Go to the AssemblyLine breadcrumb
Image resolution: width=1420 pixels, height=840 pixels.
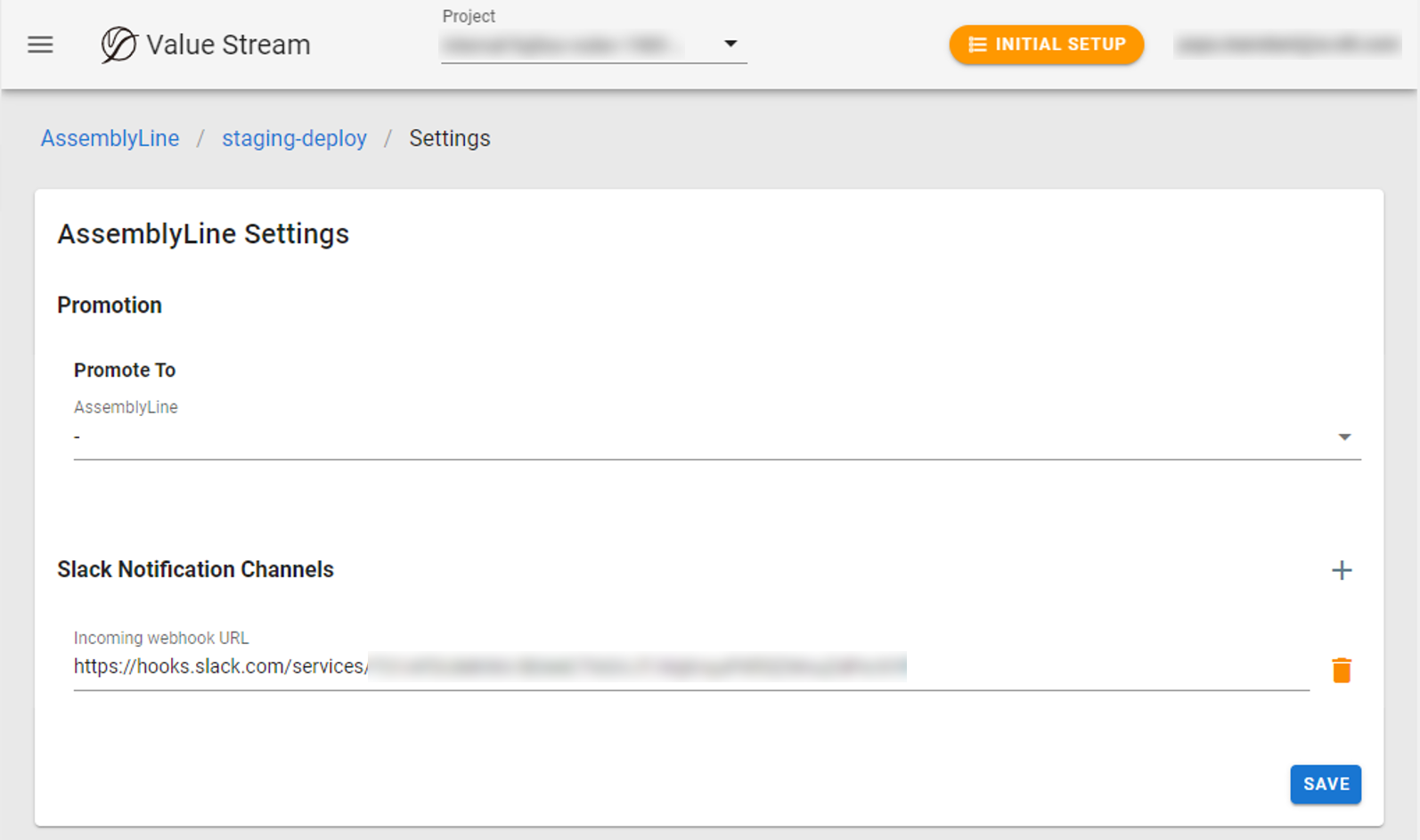tap(110, 138)
